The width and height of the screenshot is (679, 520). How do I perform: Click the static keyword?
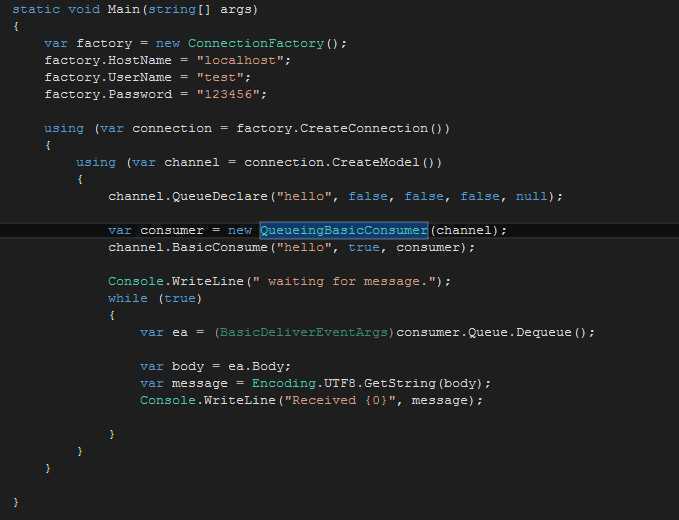tap(36, 9)
